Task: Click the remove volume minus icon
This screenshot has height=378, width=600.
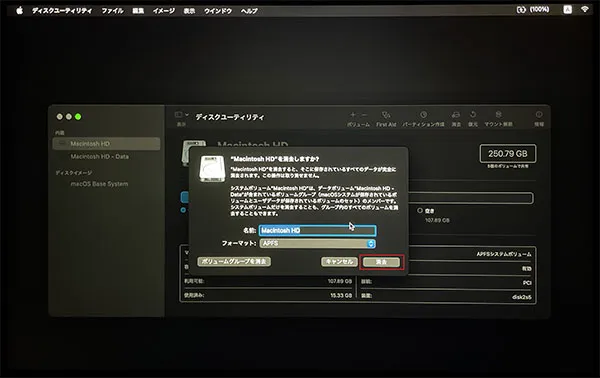Action: pyautogui.click(x=364, y=114)
